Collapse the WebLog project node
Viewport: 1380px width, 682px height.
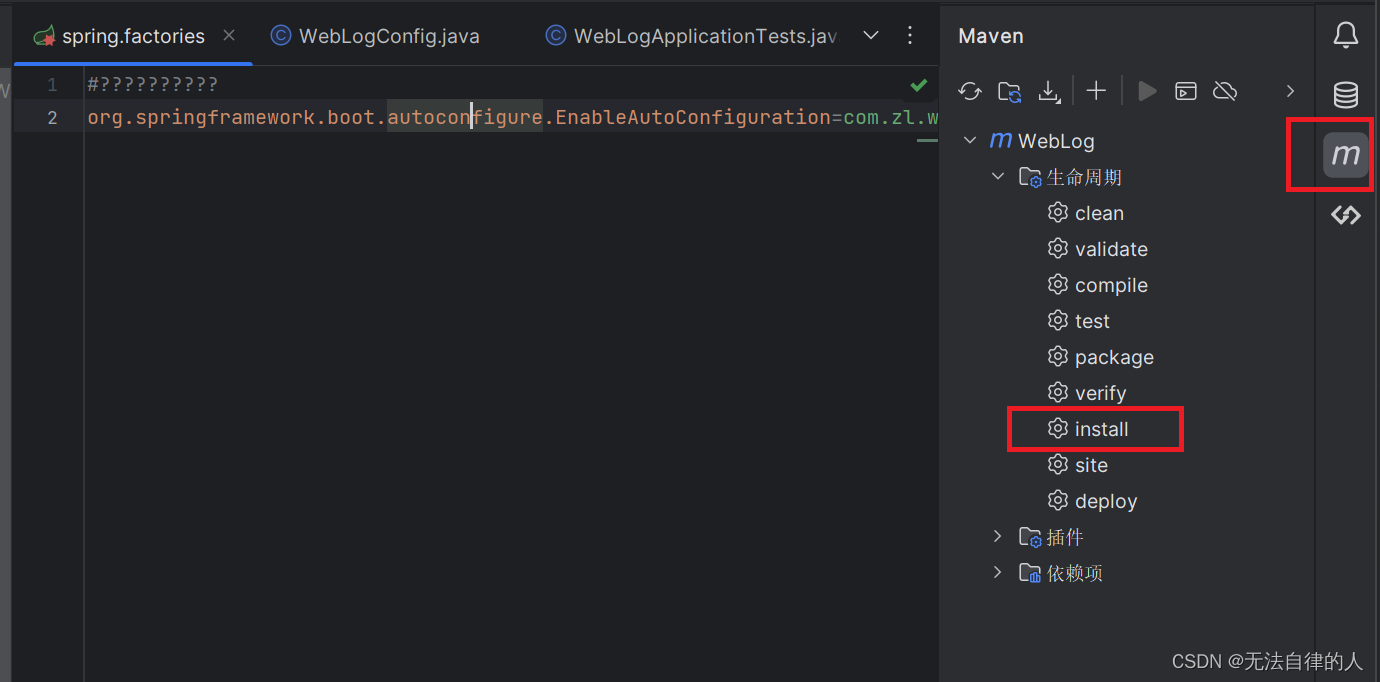click(x=969, y=141)
